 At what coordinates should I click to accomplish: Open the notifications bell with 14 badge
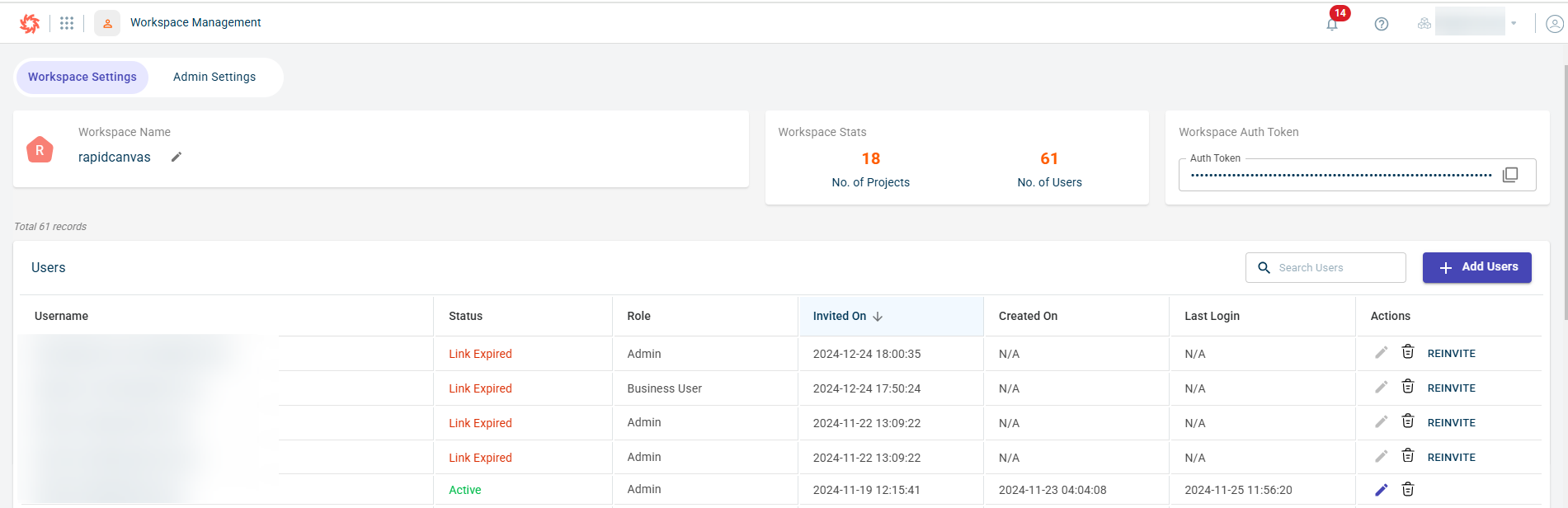click(1332, 24)
